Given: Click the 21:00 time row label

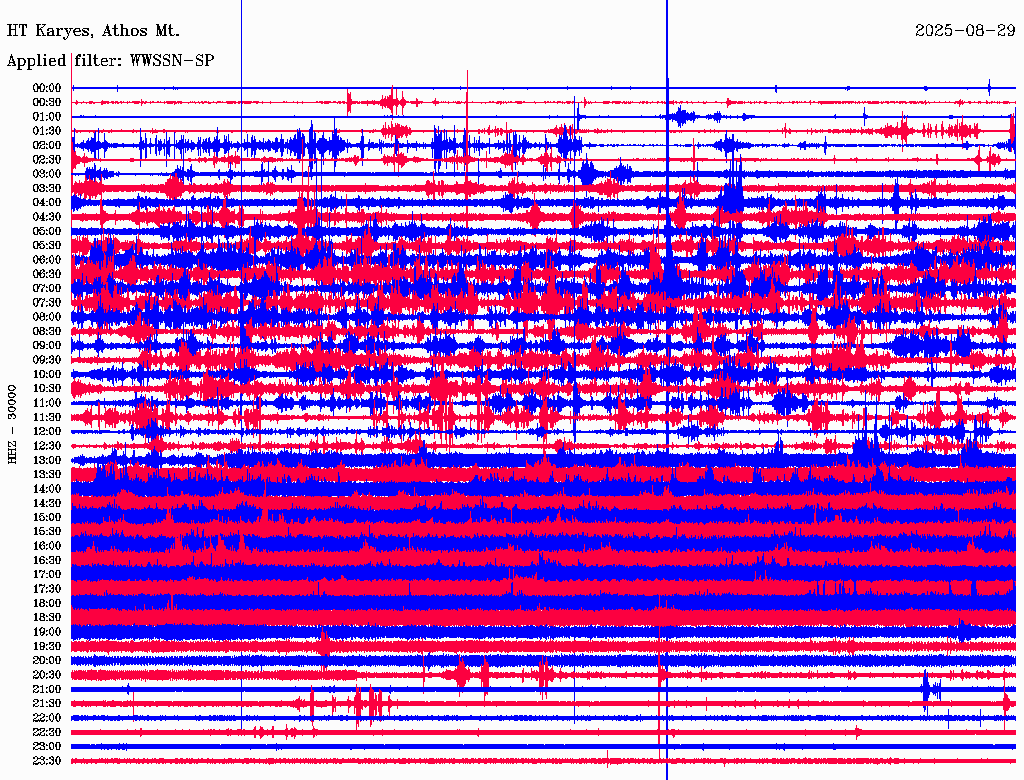Looking at the screenshot, I should tap(47, 690).
